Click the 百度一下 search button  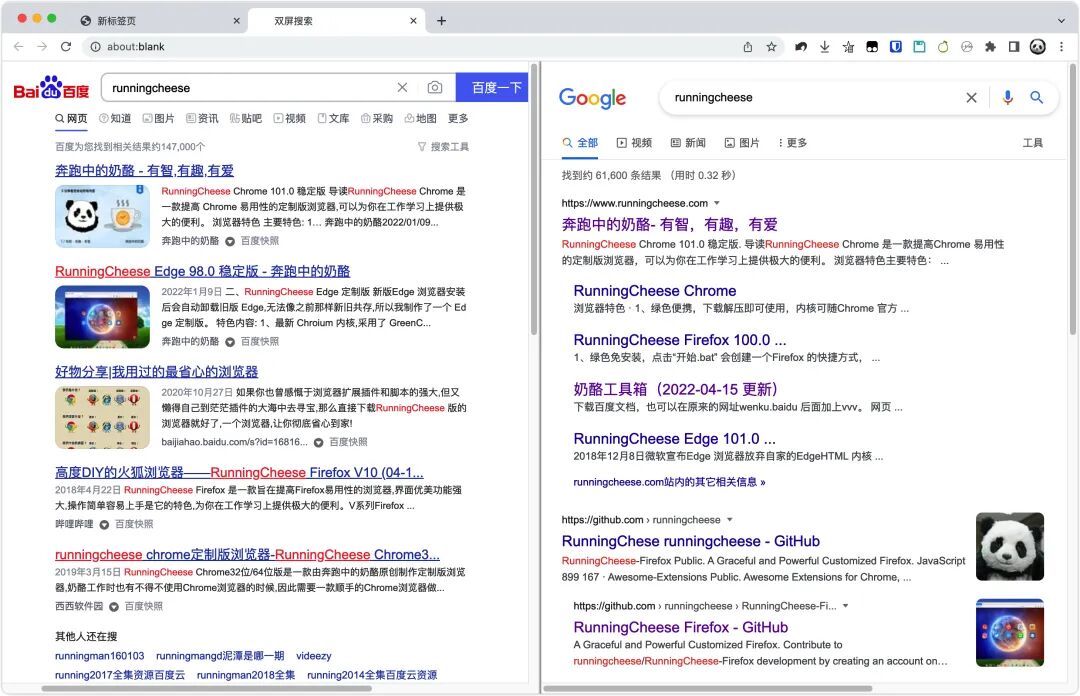pos(492,88)
